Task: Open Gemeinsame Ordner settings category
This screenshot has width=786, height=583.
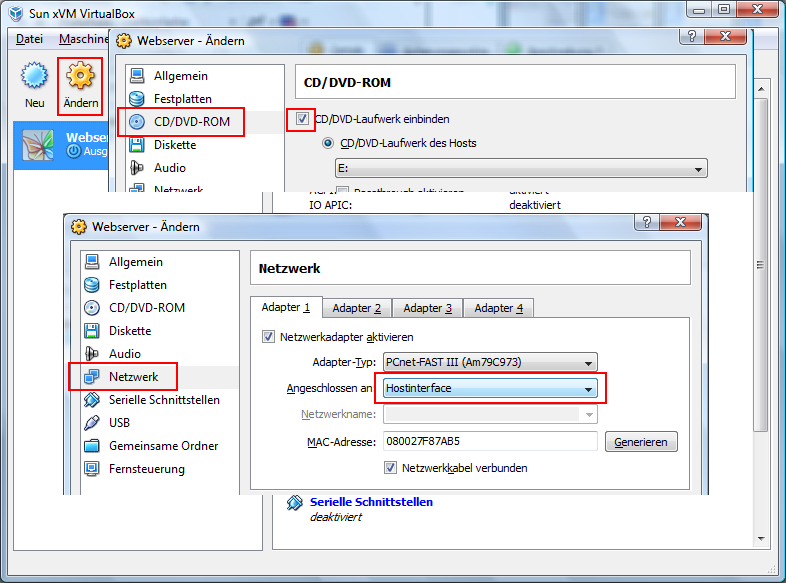Action: point(163,446)
